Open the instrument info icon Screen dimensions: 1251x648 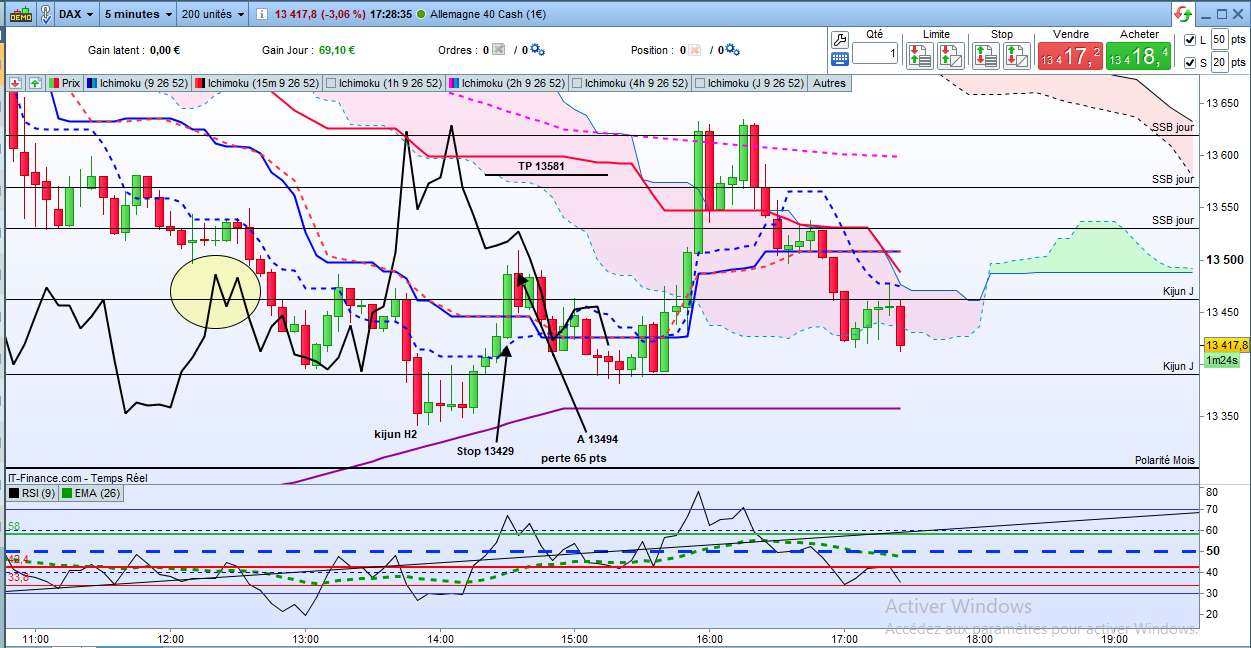(x=260, y=15)
